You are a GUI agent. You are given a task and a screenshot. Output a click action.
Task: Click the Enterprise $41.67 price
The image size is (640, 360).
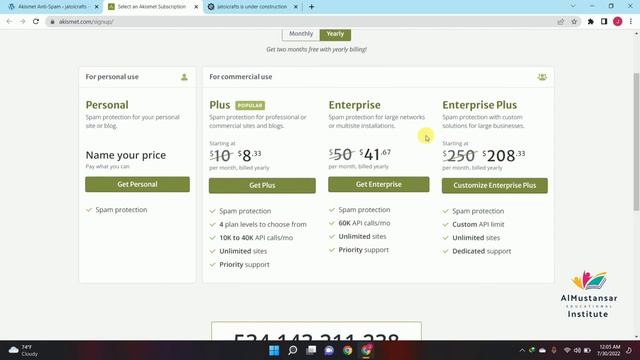[x=375, y=154]
